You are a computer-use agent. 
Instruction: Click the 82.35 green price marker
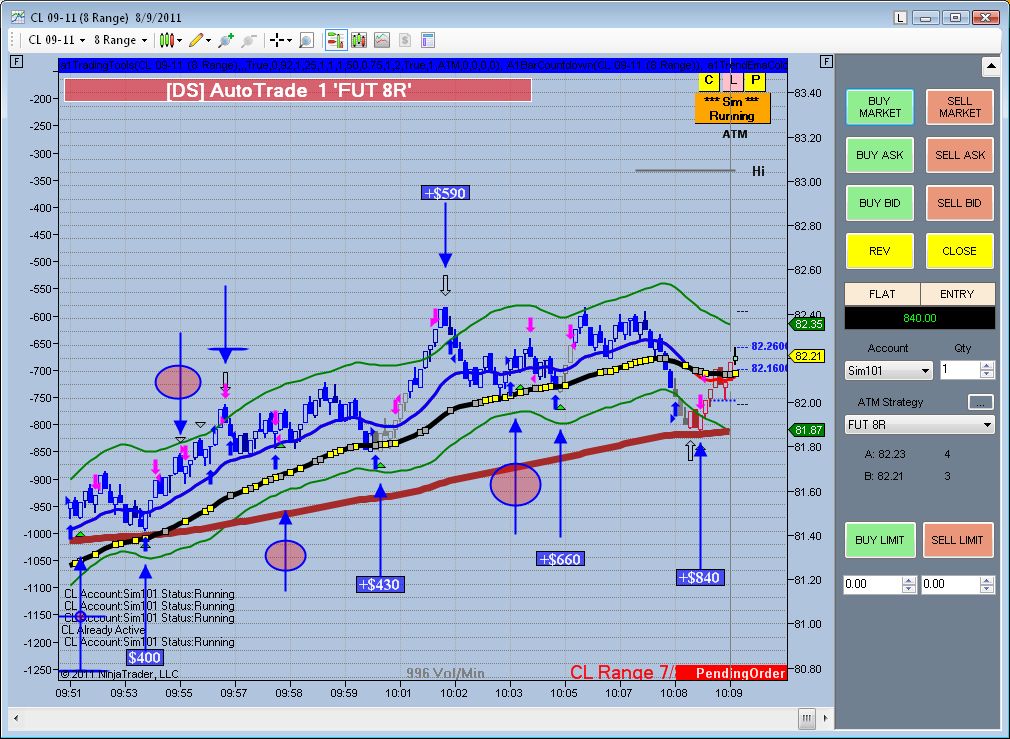tap(808, 324)
